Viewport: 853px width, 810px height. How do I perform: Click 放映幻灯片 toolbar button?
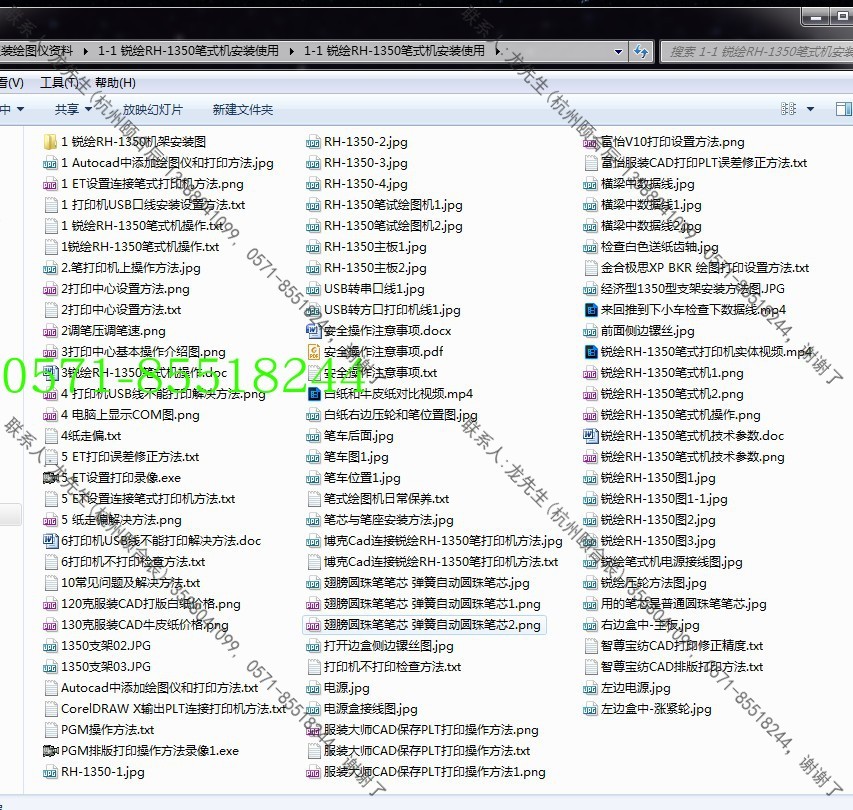click(x=153, y=109)
